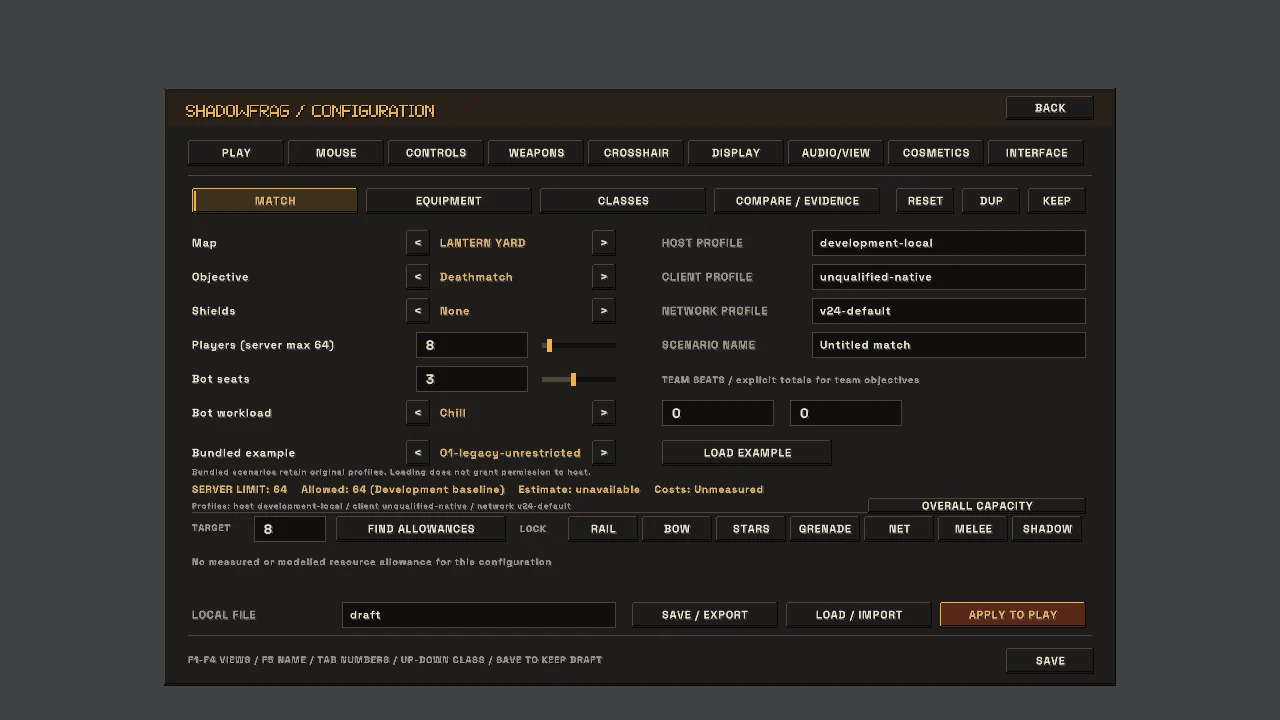Toggle the BOW lock button
1280x720 pixels.
[x=677, y=529]
